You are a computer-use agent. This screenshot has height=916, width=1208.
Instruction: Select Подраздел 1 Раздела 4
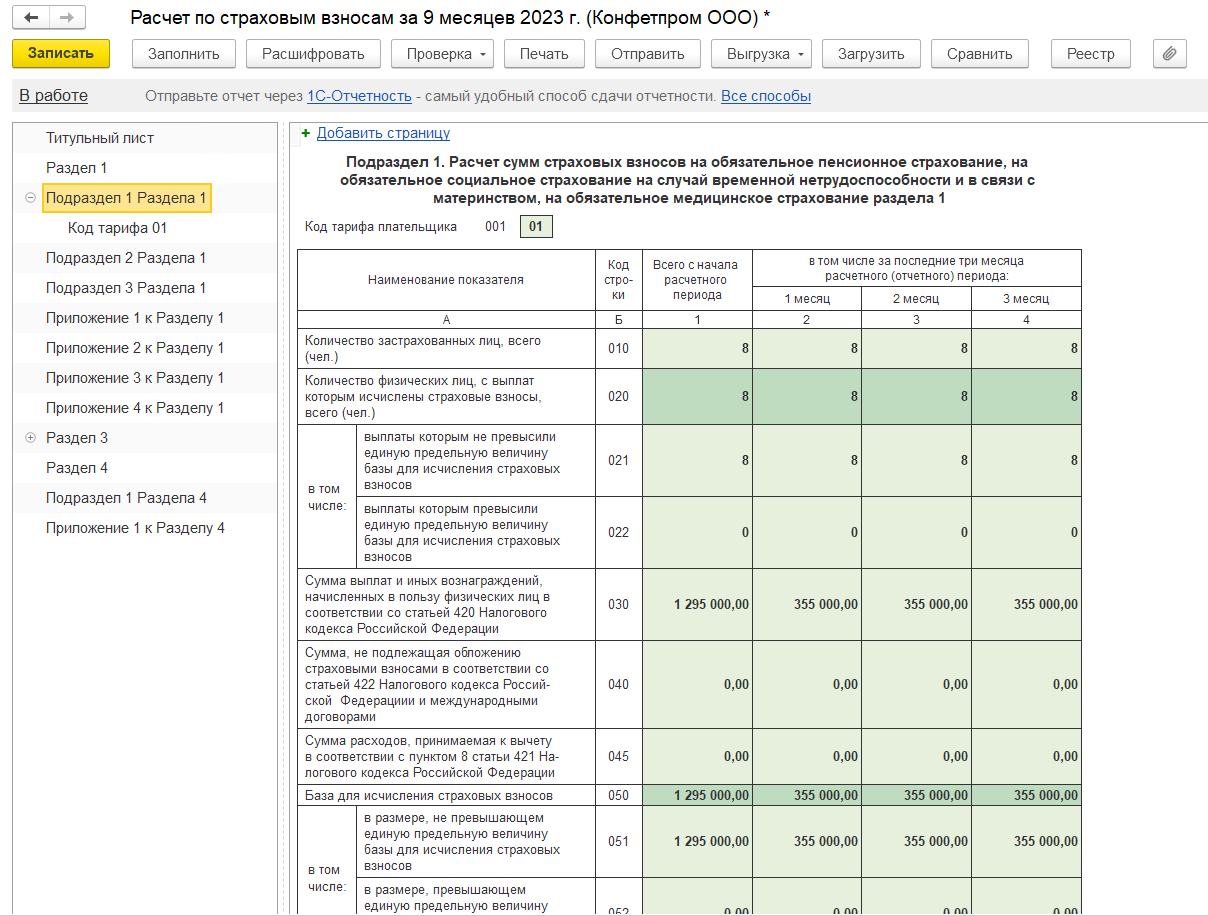[126, 498]
